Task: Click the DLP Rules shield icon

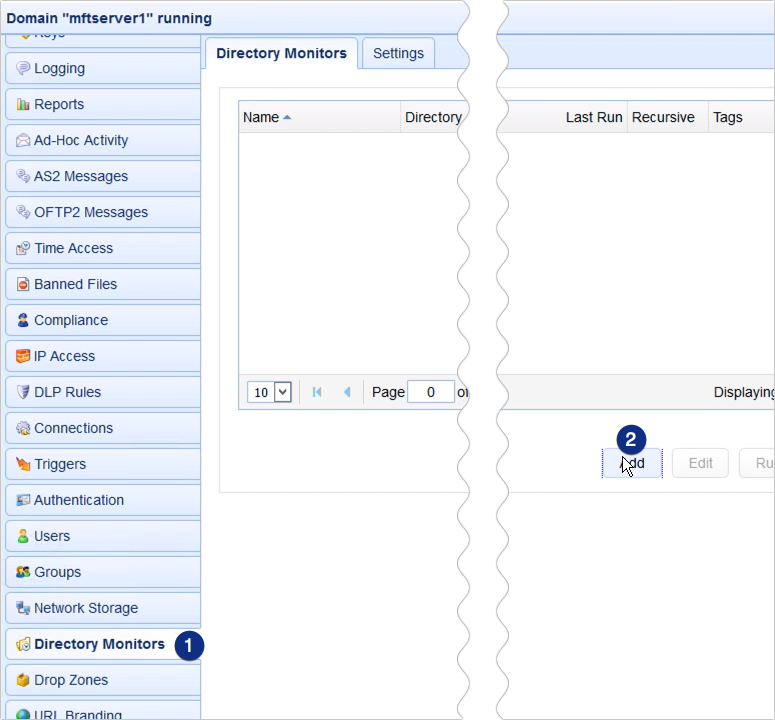Action: tap(23, 392)
